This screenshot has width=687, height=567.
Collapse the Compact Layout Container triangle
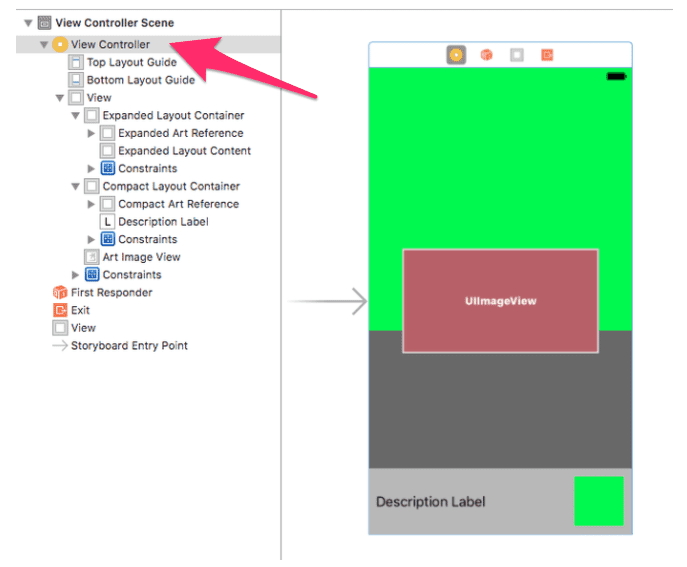pos(76,186)
